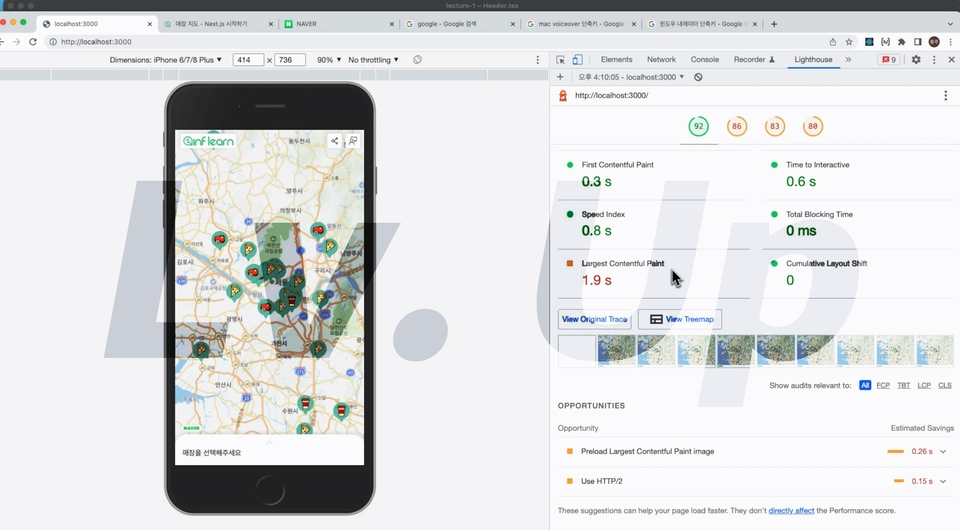The height and width of the screenshot is (530, 960).
Task: Switch to the Recorder tab
Action: (754, 60)
